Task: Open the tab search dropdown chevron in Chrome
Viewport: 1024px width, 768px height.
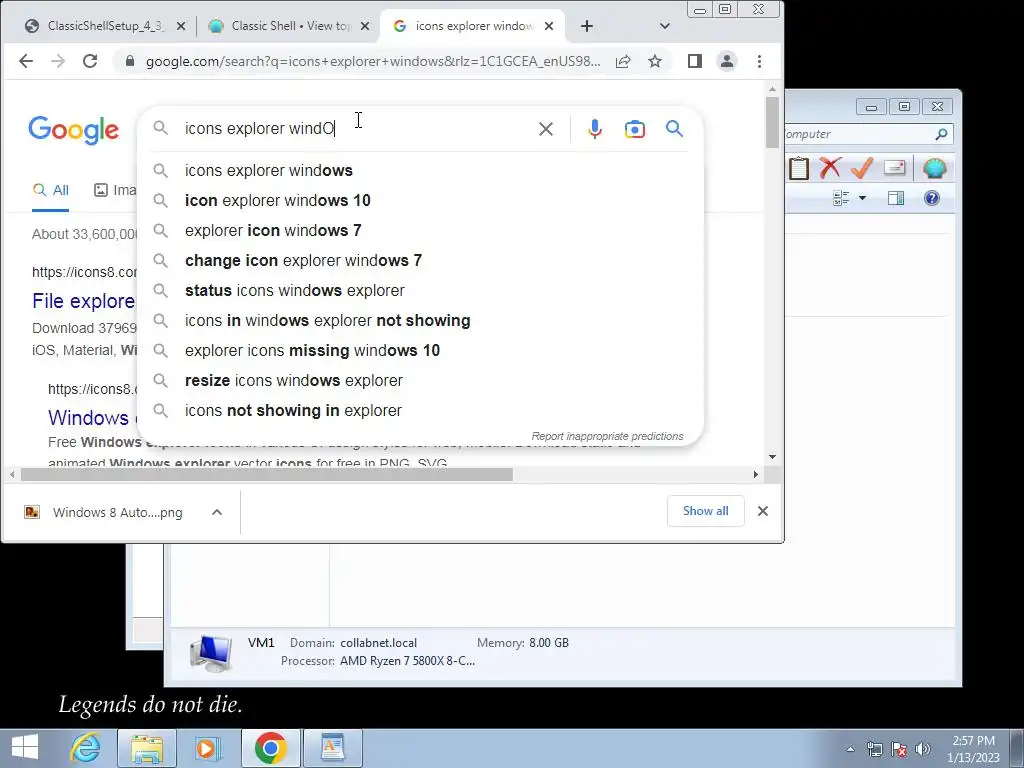Action: [x=665, y=26]
